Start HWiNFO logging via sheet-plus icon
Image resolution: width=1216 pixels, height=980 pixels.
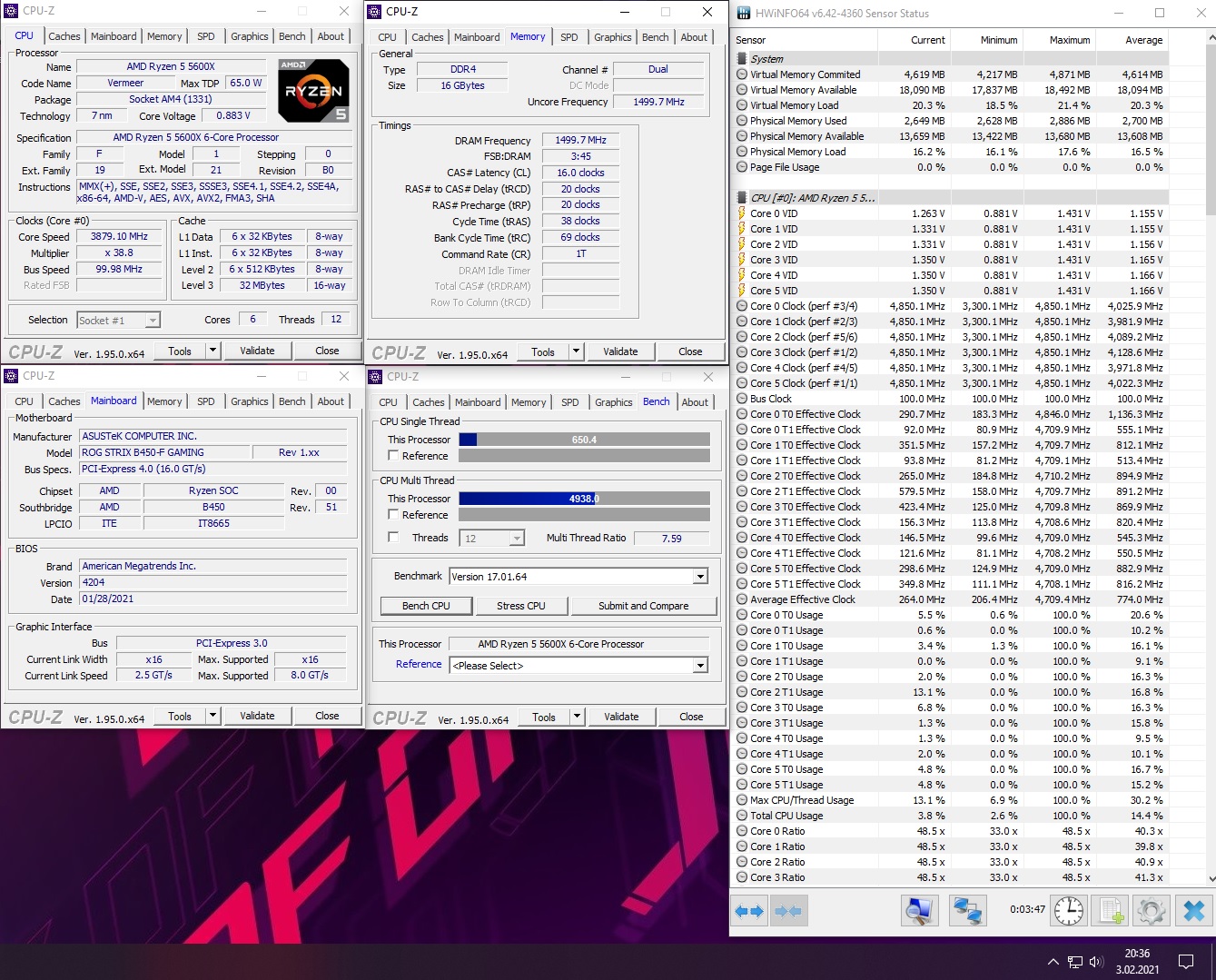pyautogui.click(x=1110, y=910)
